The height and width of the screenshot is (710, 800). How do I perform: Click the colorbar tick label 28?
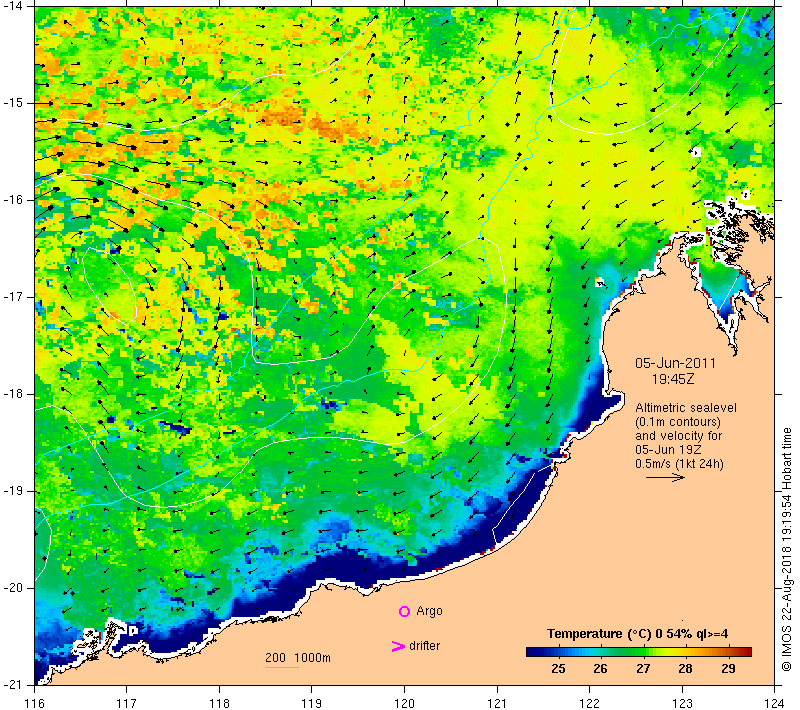click(685, 669)
